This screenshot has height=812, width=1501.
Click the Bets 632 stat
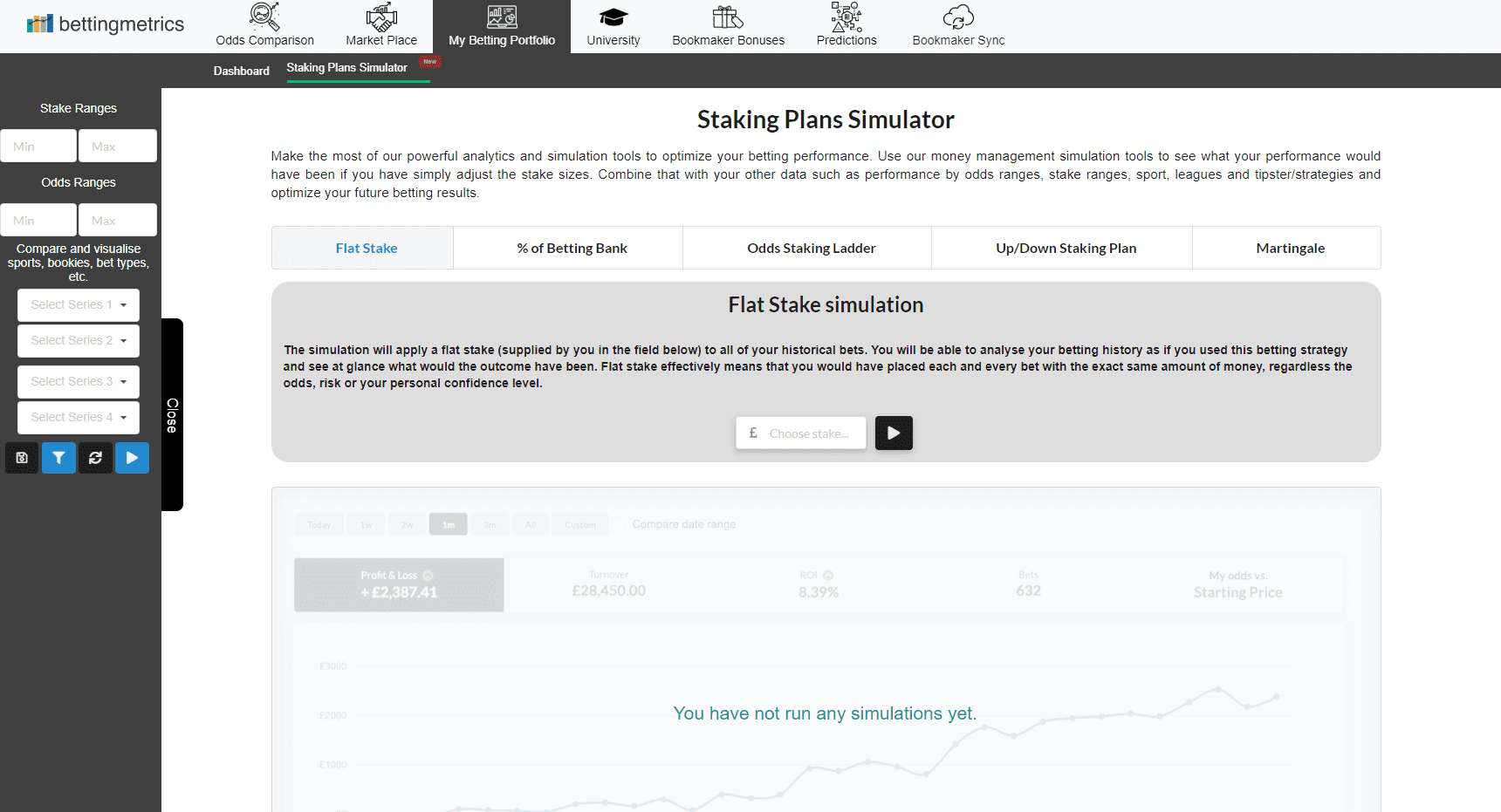click(x=1028, y=583)
